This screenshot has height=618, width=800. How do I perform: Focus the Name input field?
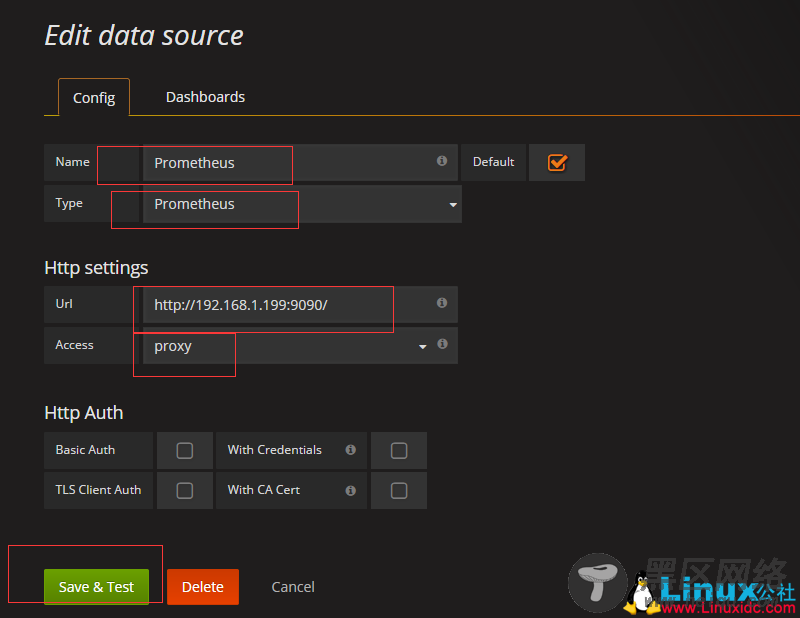(300, 163)
